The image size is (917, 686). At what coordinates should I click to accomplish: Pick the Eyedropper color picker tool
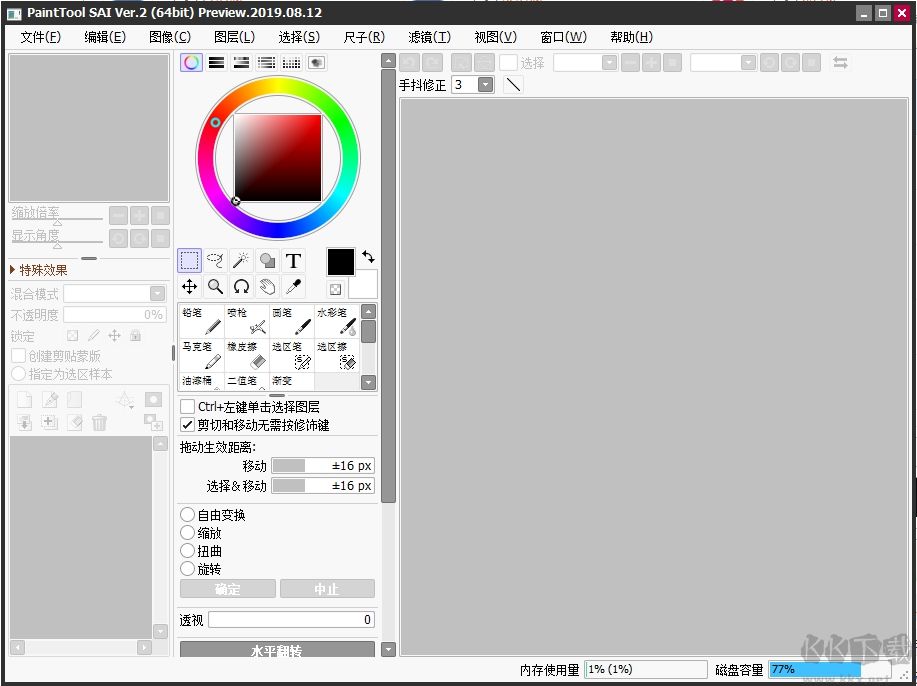coord(293,287)
